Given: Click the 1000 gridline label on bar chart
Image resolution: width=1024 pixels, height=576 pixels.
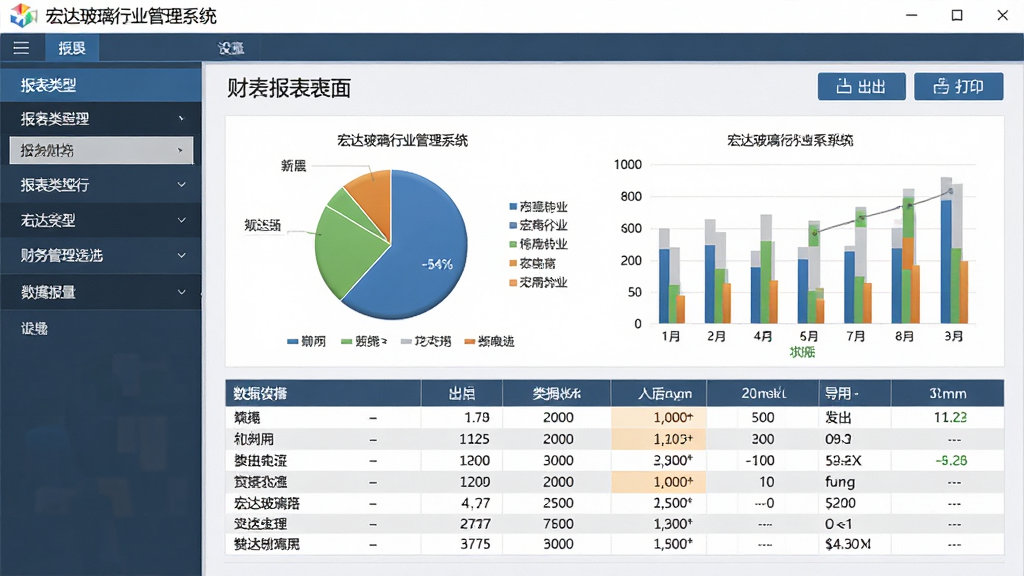Looking at the screenshot, I should [628, 165].
